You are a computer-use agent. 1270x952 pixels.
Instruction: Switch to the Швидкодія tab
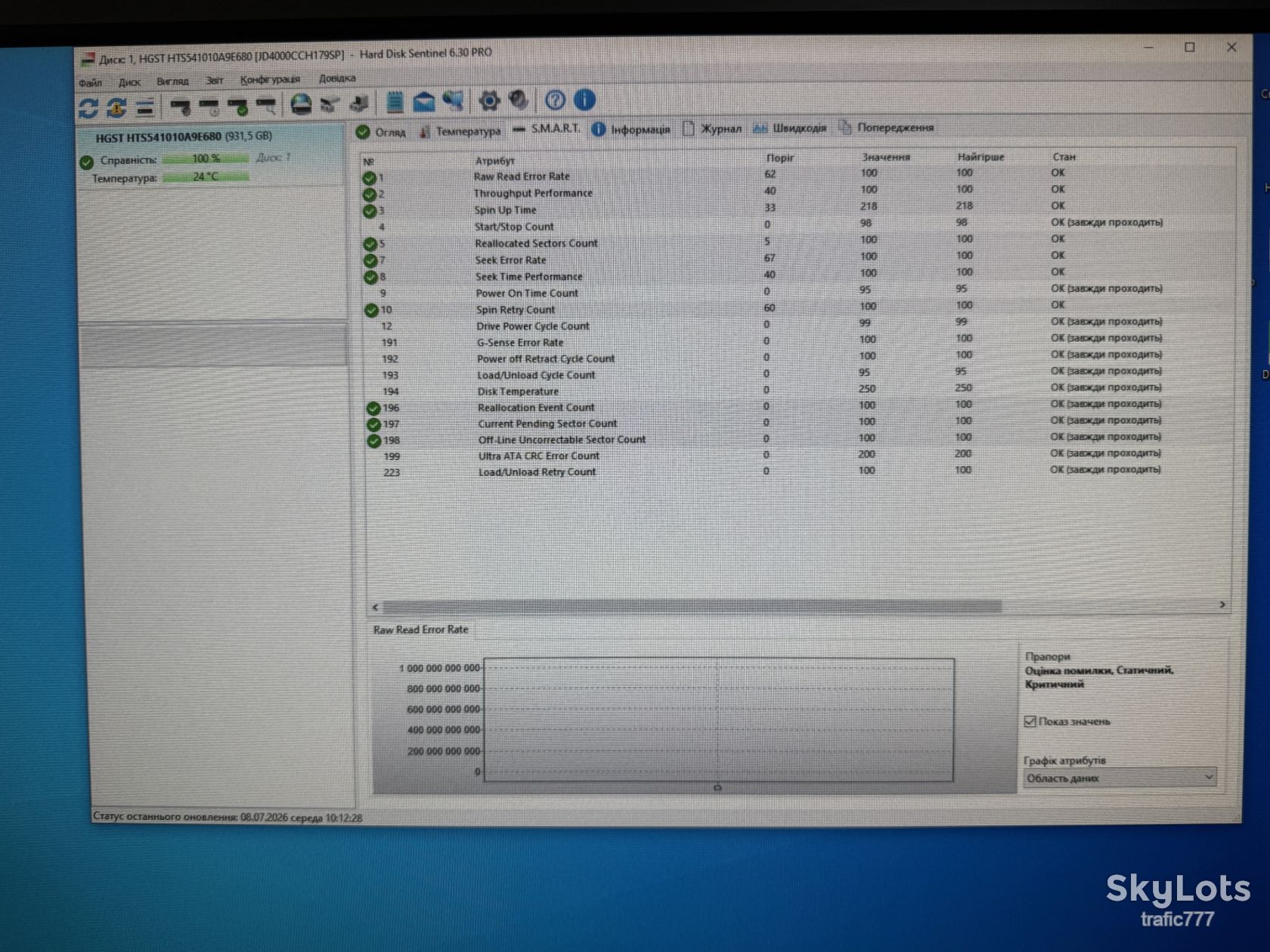pos(790,128)
